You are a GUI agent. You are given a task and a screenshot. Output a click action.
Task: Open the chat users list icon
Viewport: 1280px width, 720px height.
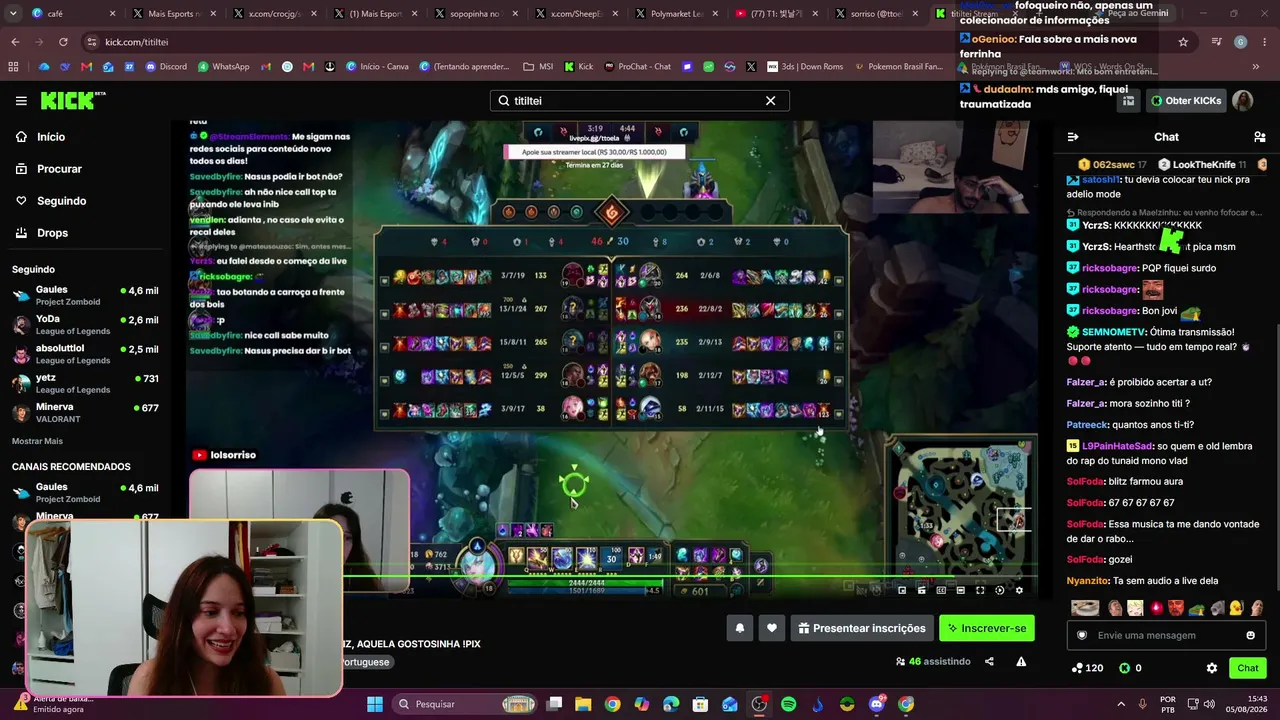point(1259,137)
